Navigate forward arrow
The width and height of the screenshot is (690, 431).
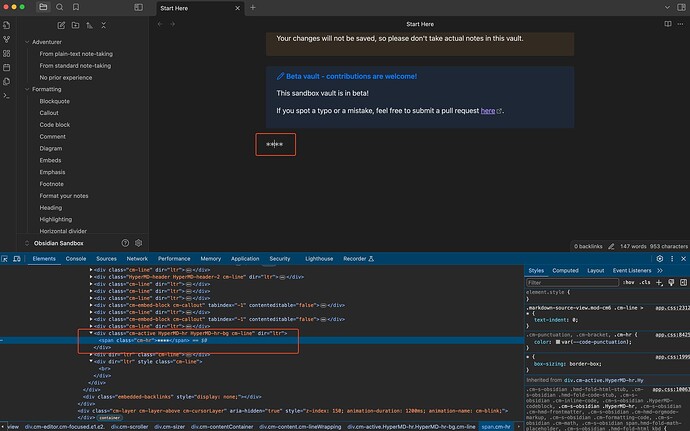[x=172, y=24]
